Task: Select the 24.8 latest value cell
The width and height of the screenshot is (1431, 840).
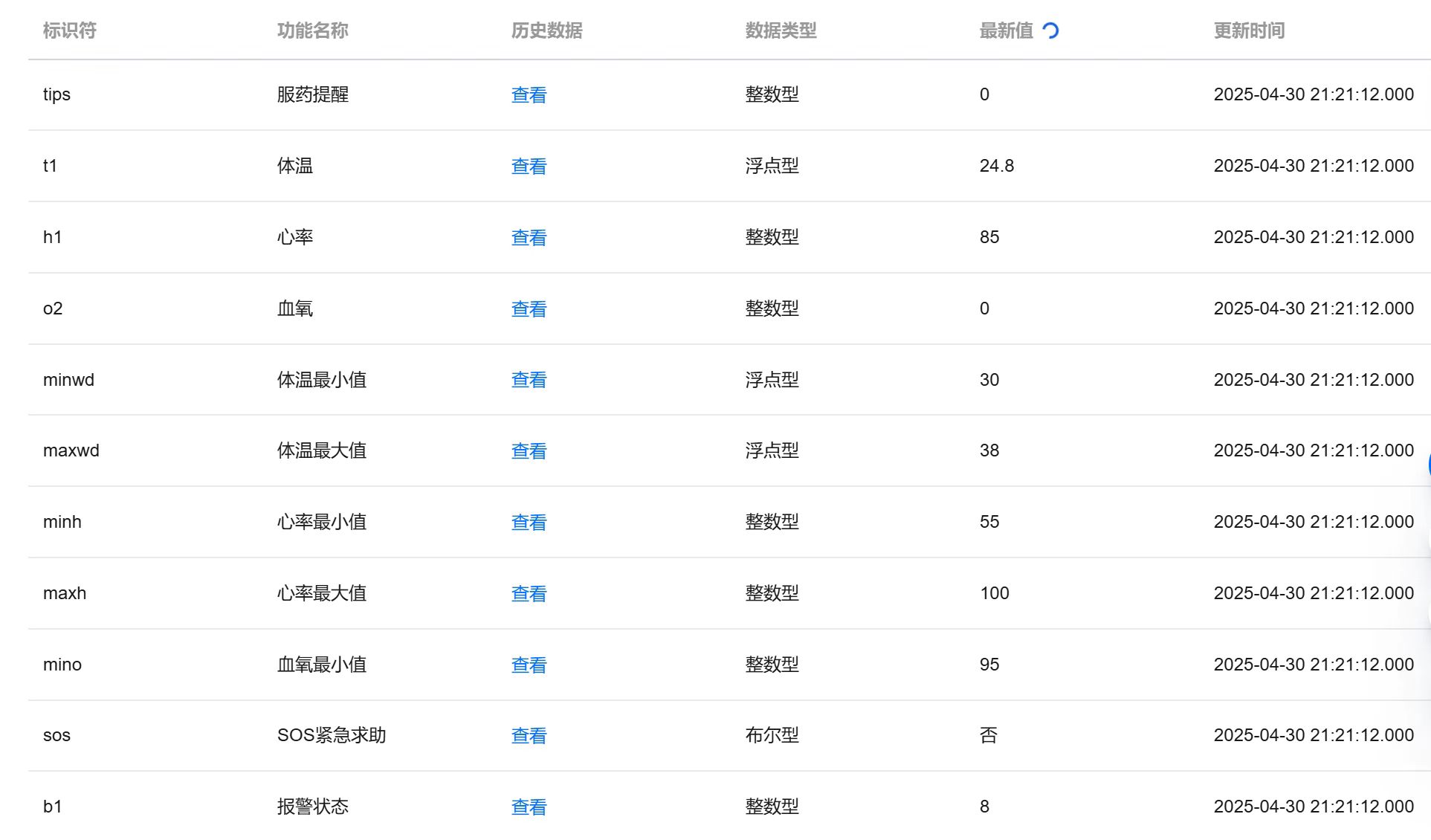Action: coord(996,166)
